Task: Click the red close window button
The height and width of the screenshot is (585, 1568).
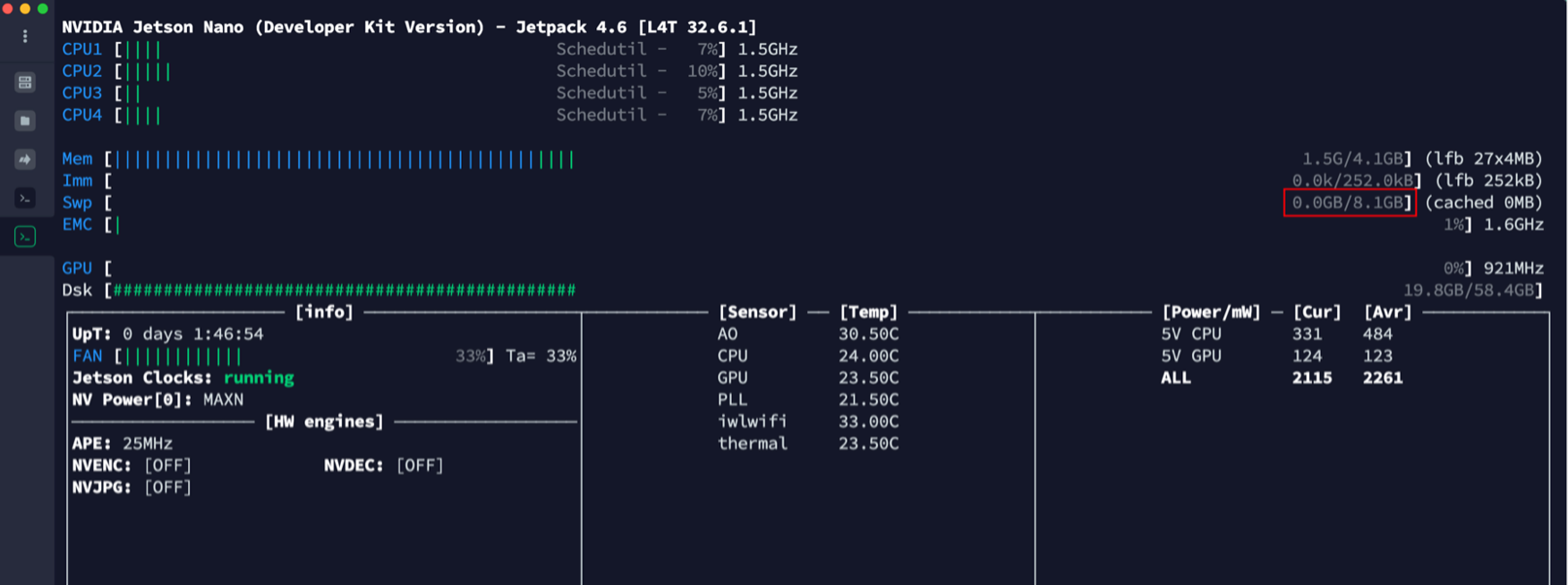Action: coord(8,8)
